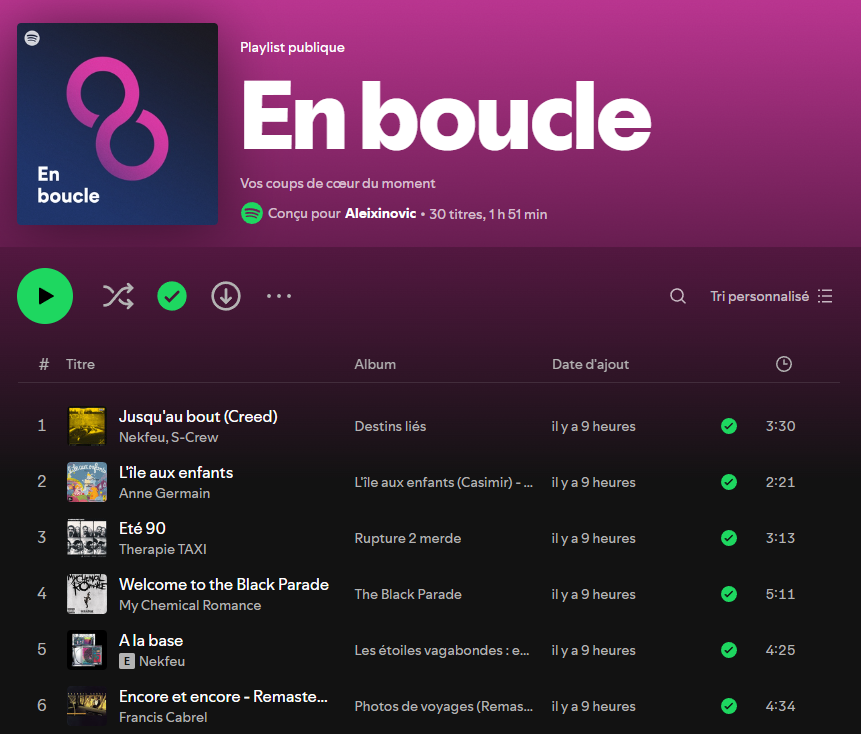The width and height of the screenshot is (861, 734).
Task: Toggle liked checkmark for Welcome to the Black Parade
Action: (x=729, y=594)
